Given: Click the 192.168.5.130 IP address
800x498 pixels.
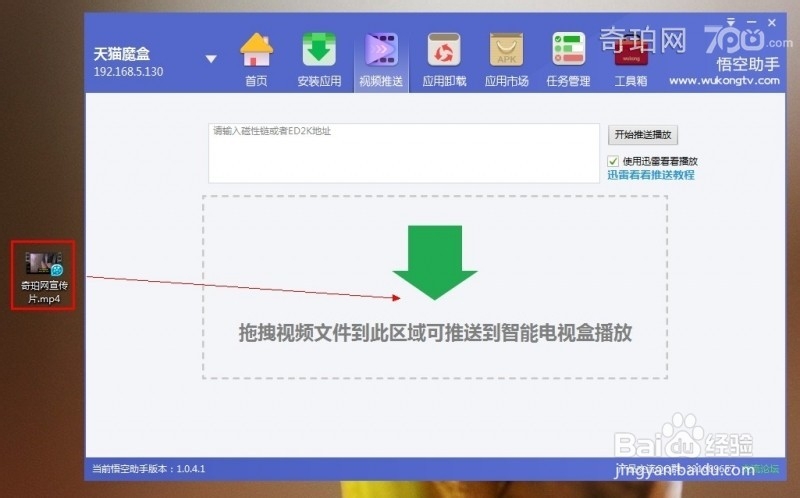Looking at the screenshot, I should click(128, 71).
